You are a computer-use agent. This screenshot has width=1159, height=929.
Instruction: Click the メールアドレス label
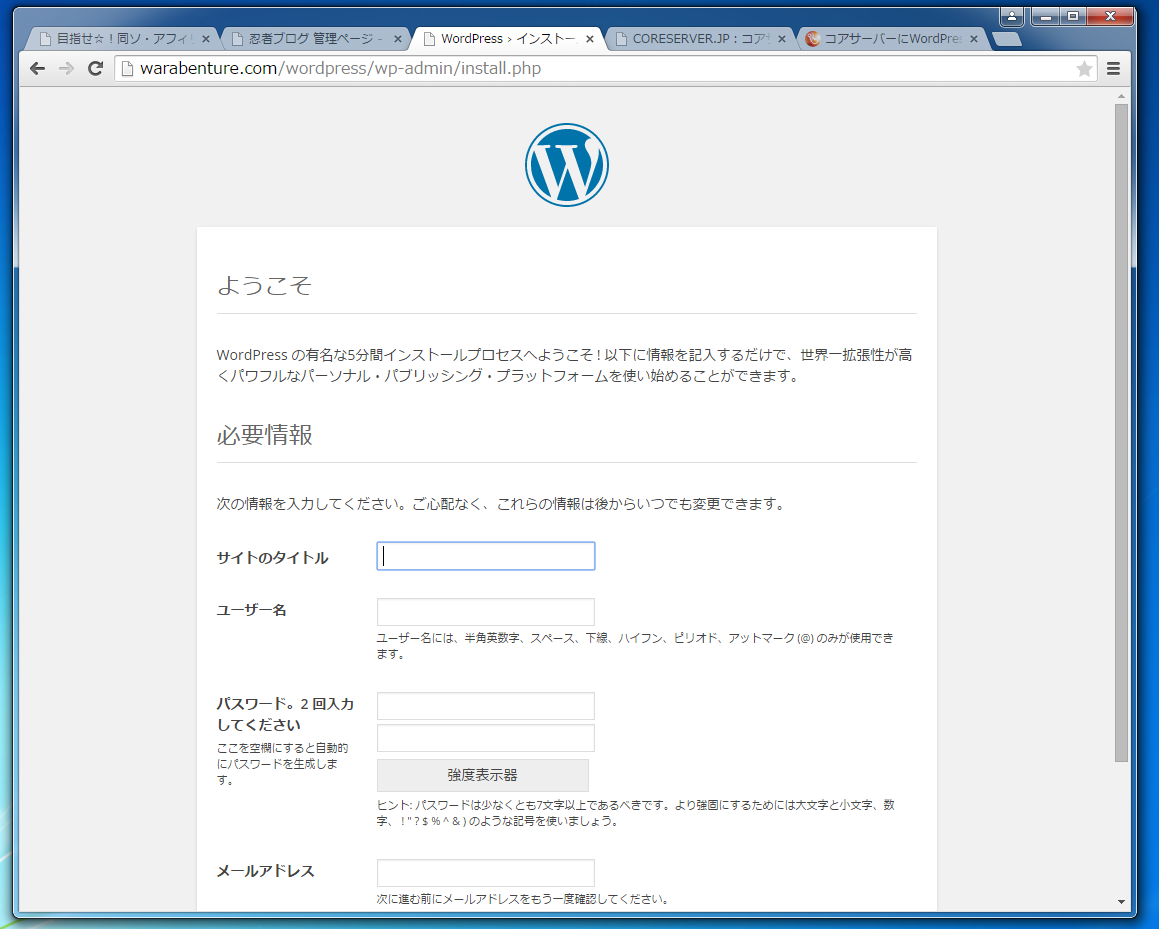click(265, 871)
